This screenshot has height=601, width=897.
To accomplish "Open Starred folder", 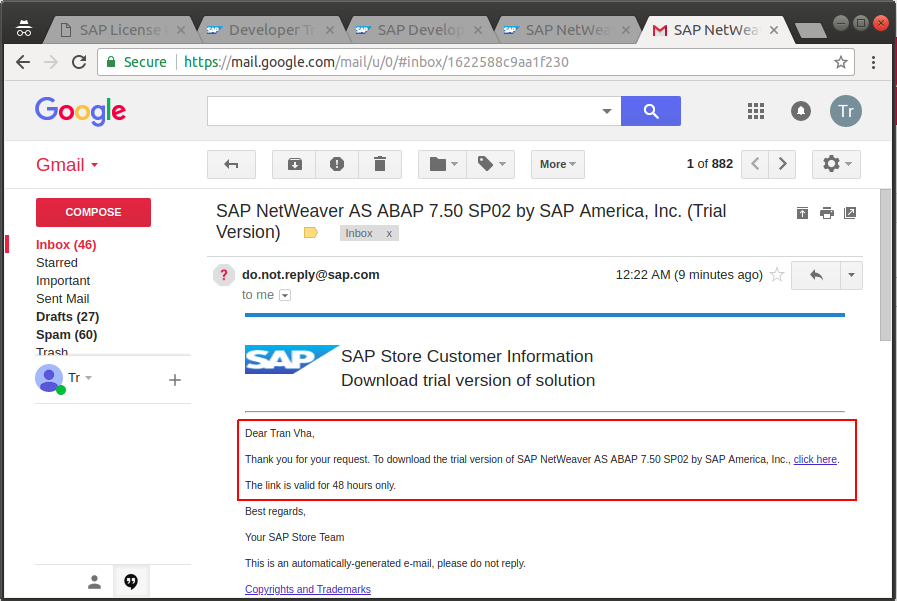I will 57,262.
